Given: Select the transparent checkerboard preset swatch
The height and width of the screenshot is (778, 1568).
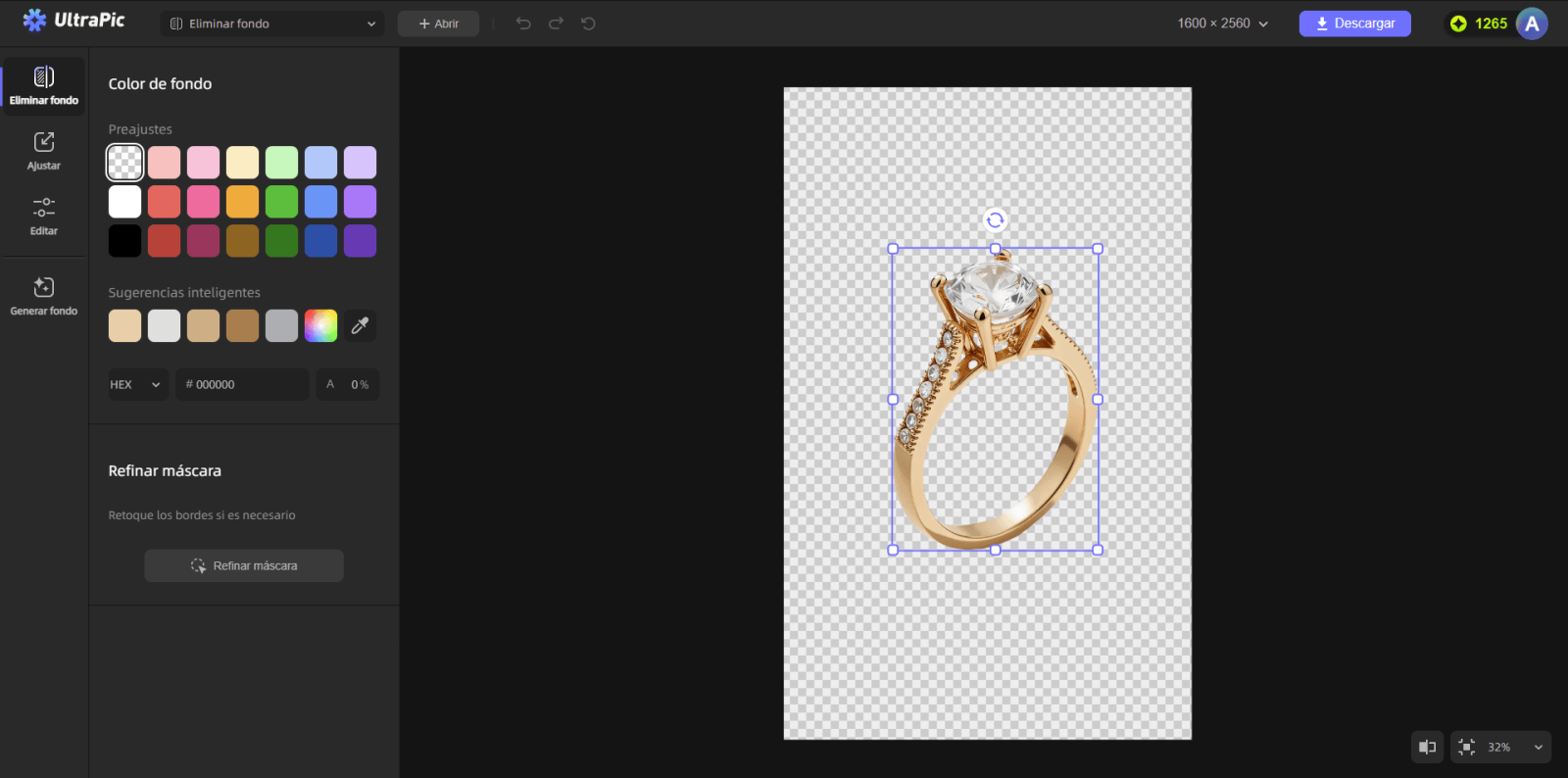Looking at the screenshot, I should click(124, 163).
